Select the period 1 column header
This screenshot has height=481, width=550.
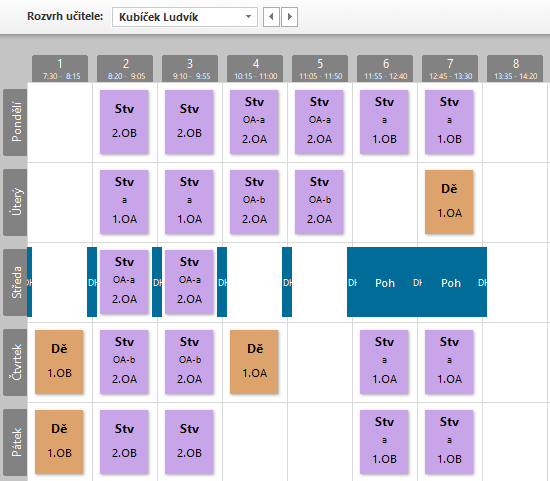click(60, 69)
